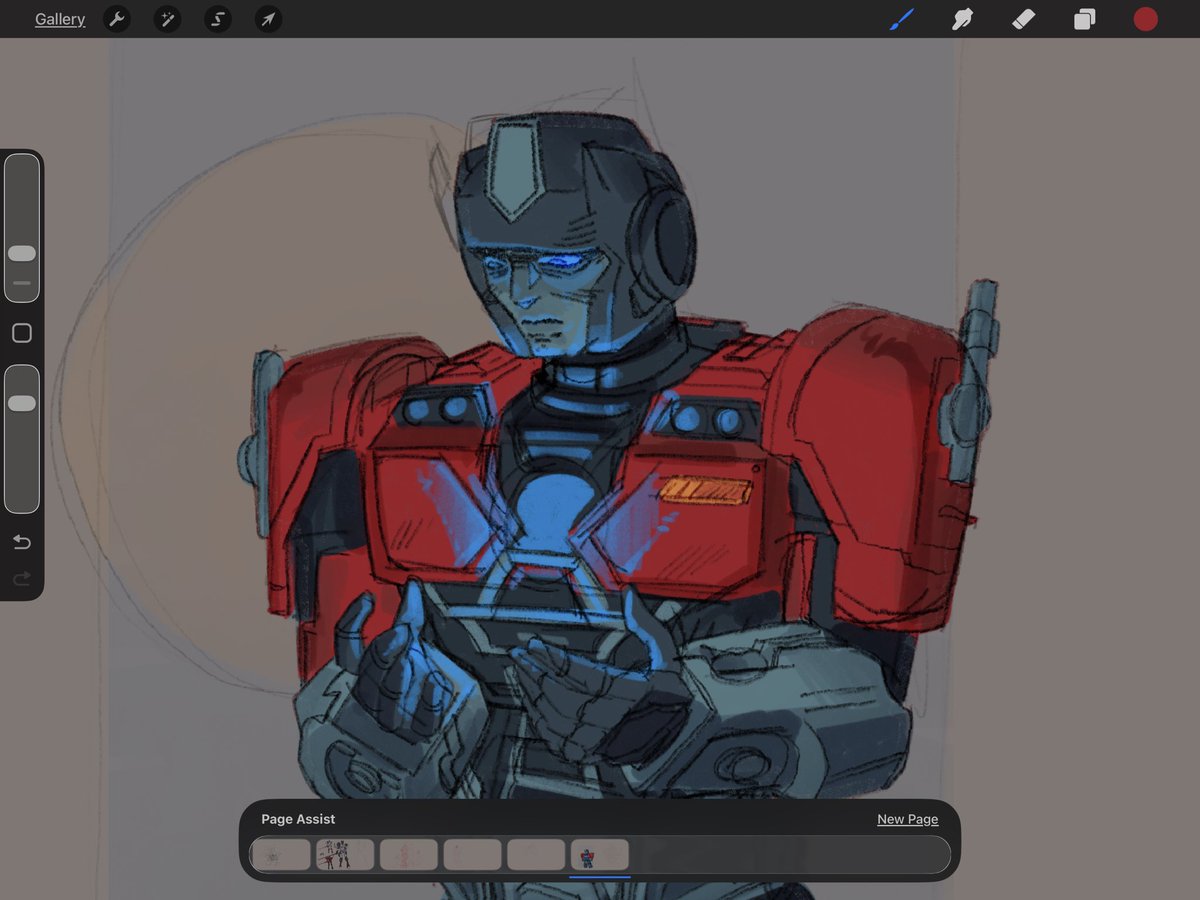Select the Eraser tool
The height and width of the screenshot is (900, 1200).
[x=1023, y=19]
